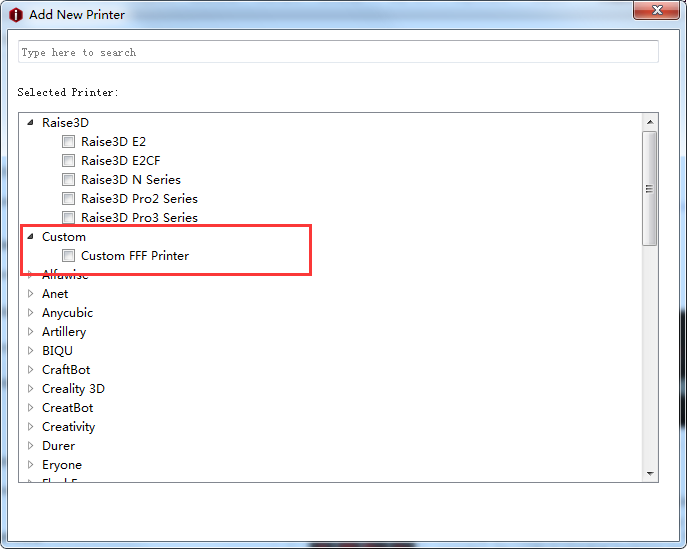
Task: Click the 'Raise3D Pro3 Series' text
Action: (x=139, y=217)
